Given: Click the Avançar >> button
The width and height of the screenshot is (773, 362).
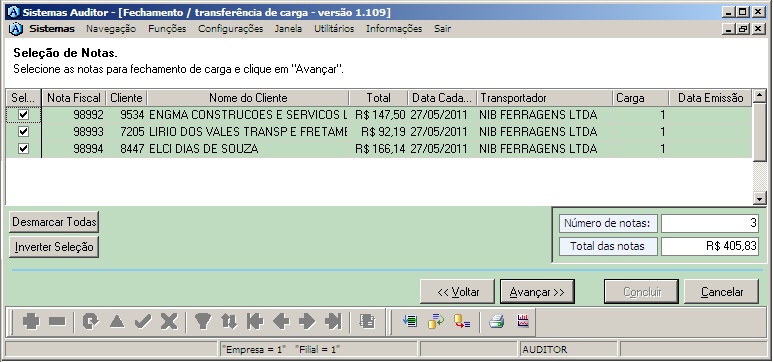Looking at the screenshot, I should pos(537,291).
